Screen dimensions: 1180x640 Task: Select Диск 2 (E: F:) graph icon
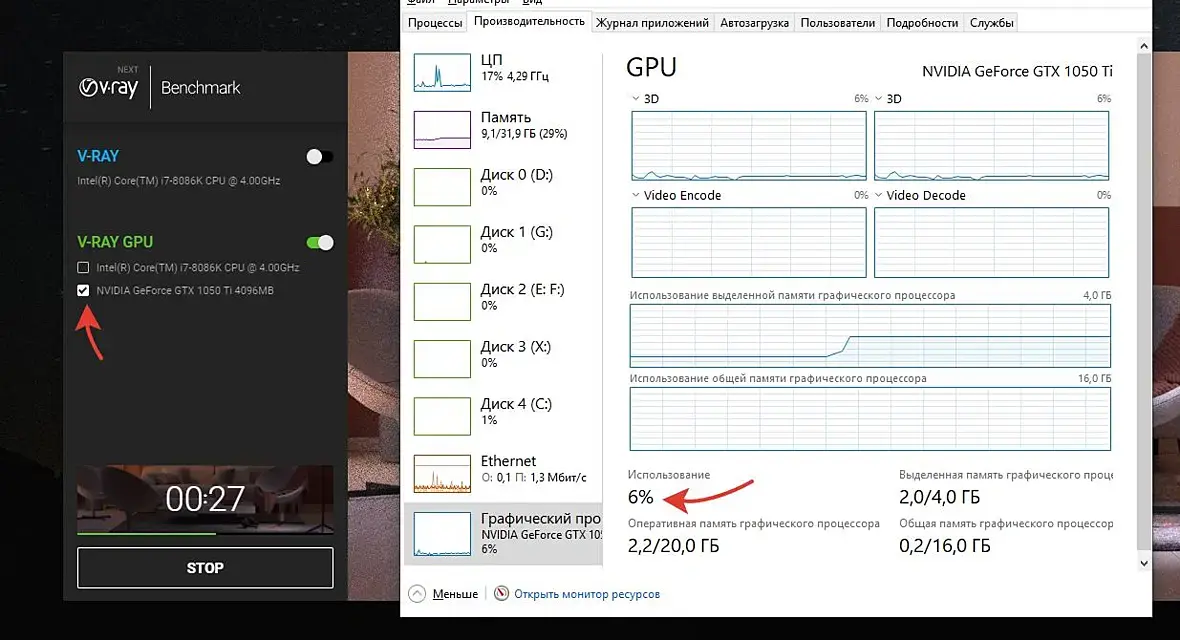click(442, 302)
